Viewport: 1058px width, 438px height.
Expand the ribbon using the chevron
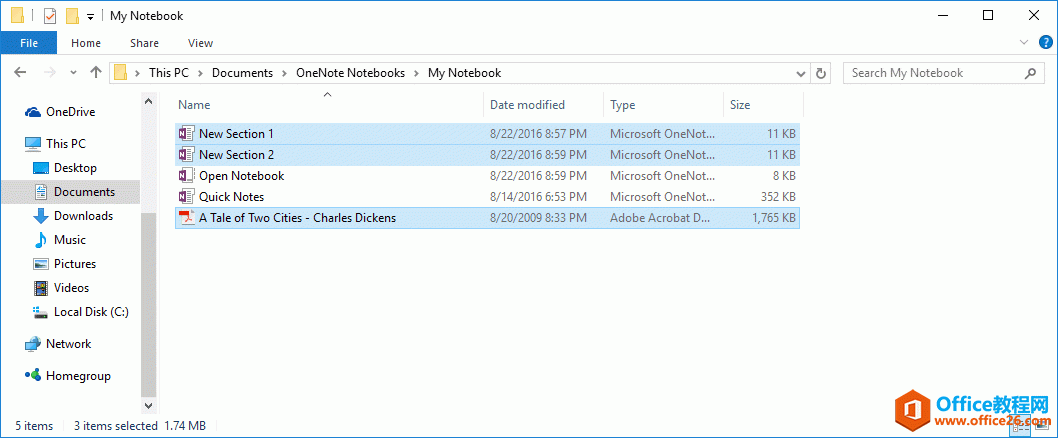(1024, 43)
